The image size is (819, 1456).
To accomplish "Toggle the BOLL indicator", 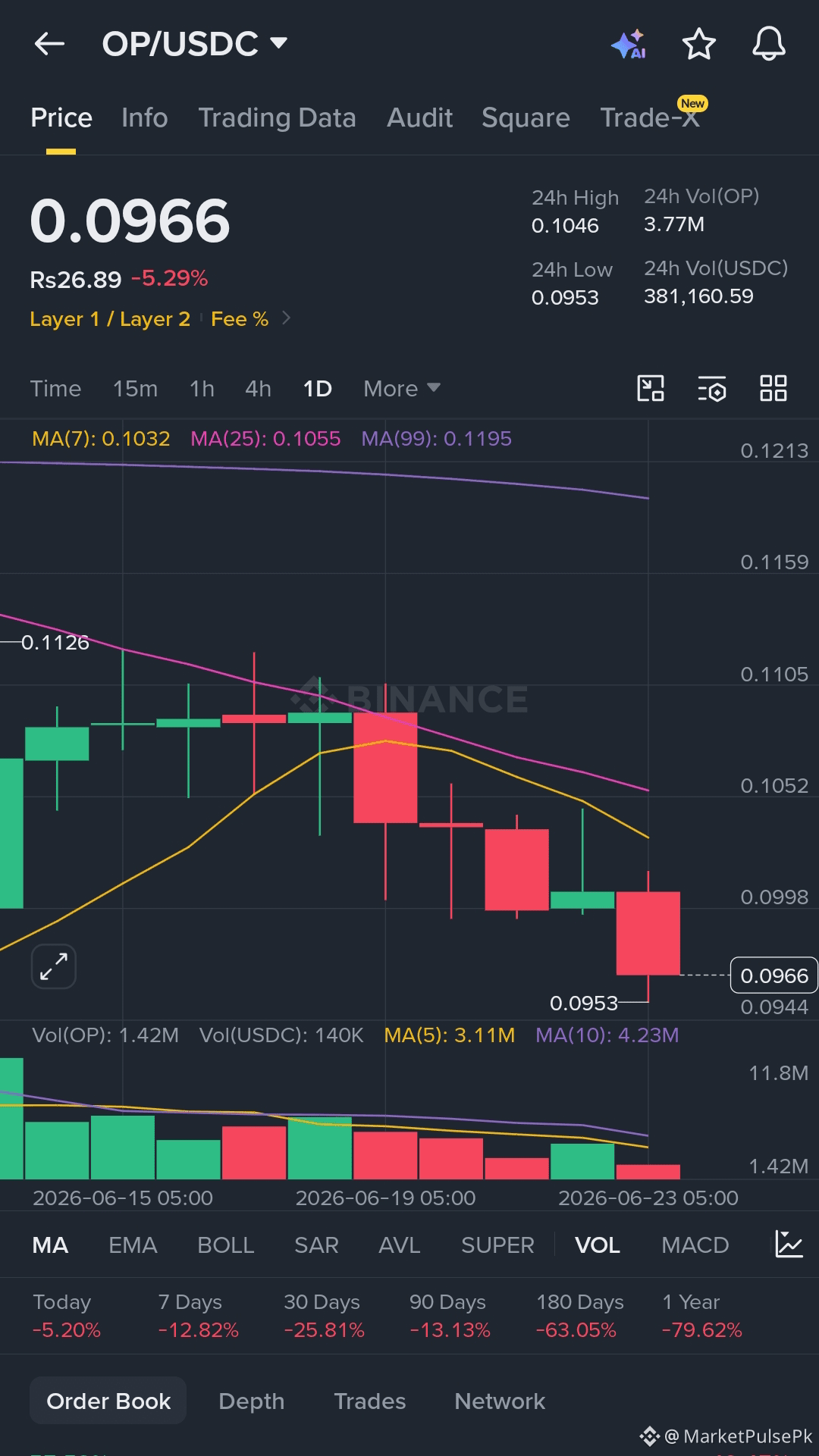I will [x=225, y=1245].
